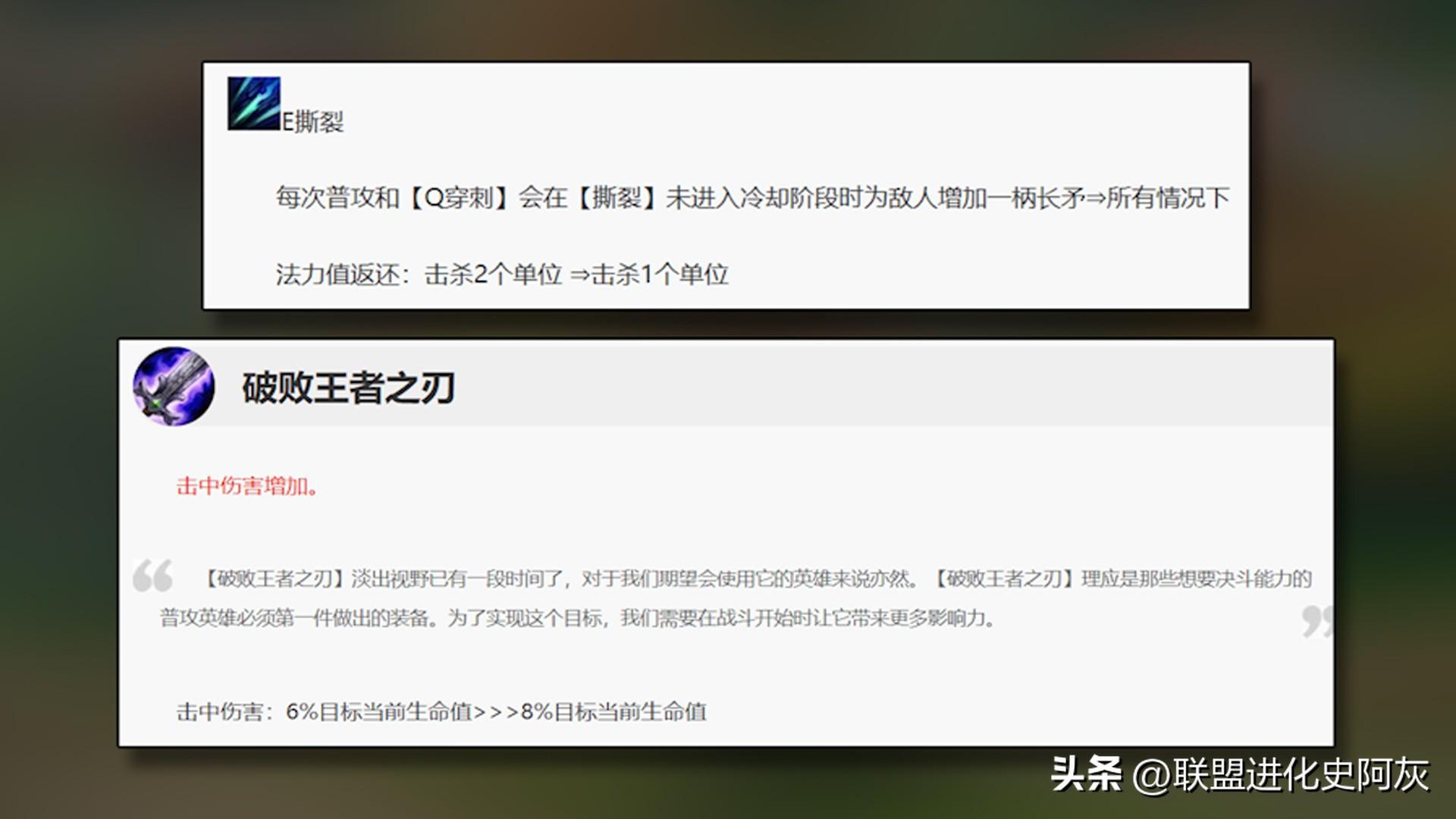Click the opening quotation mark icon
This screenshot has width=1456, height=819.
(x=152, y=576)
